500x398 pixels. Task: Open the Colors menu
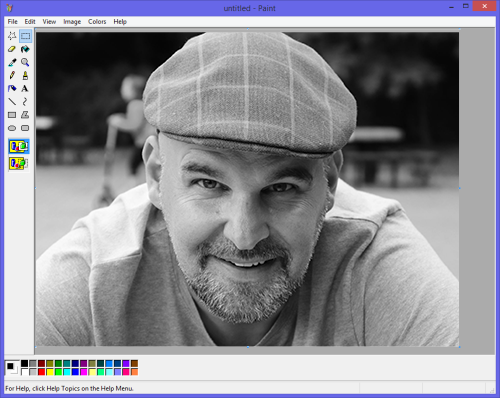[97, 22]
